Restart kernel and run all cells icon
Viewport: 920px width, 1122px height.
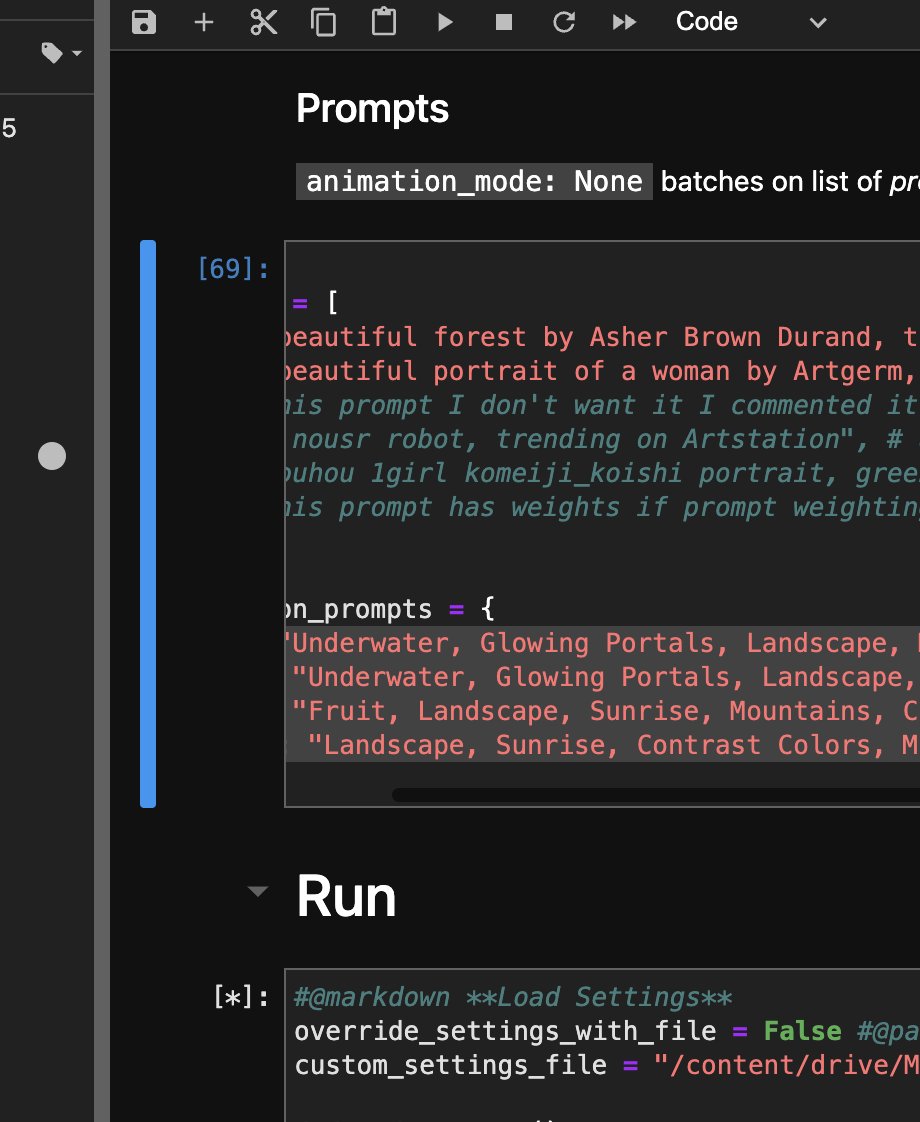coord(625,22)
